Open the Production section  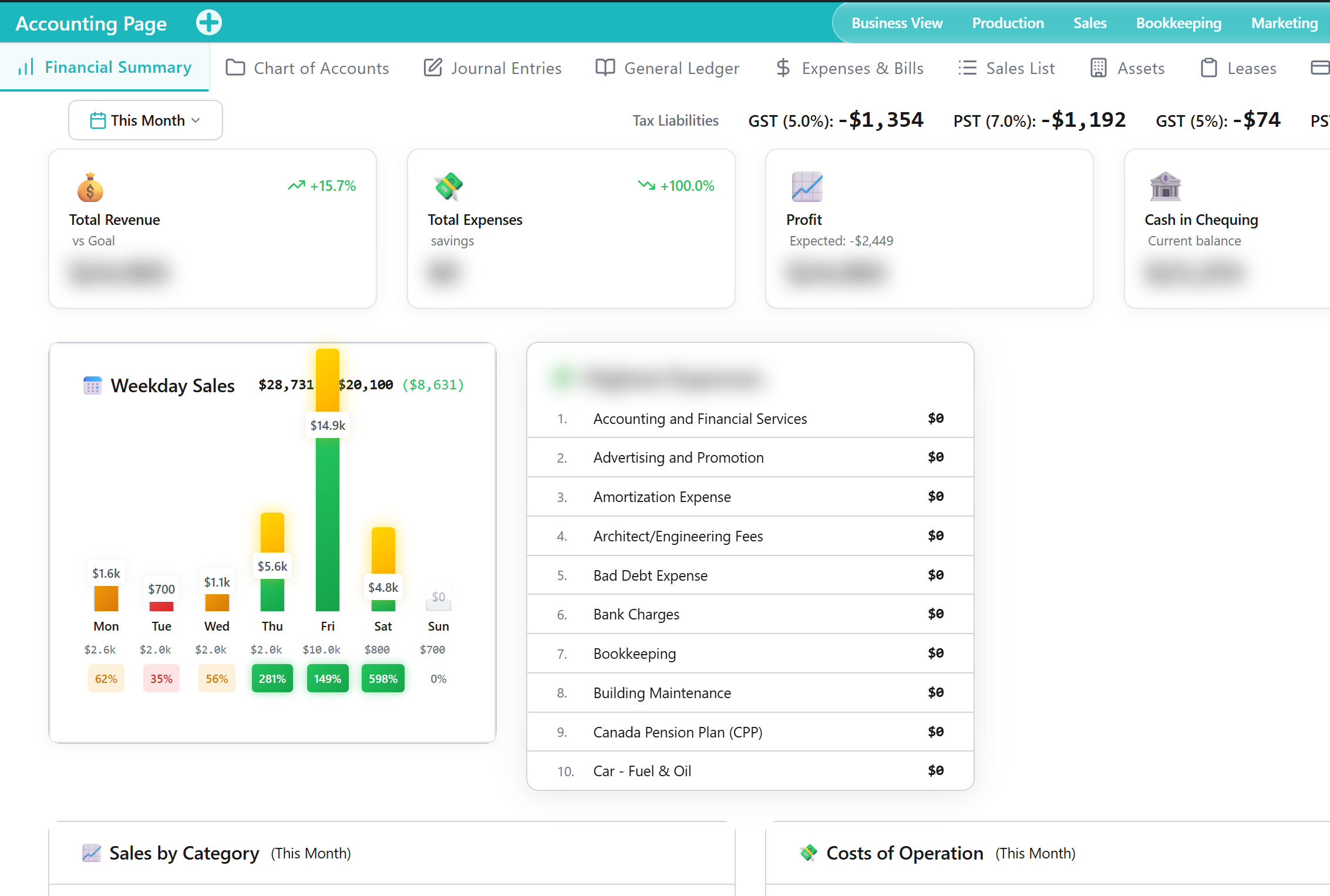point(1008,23)
